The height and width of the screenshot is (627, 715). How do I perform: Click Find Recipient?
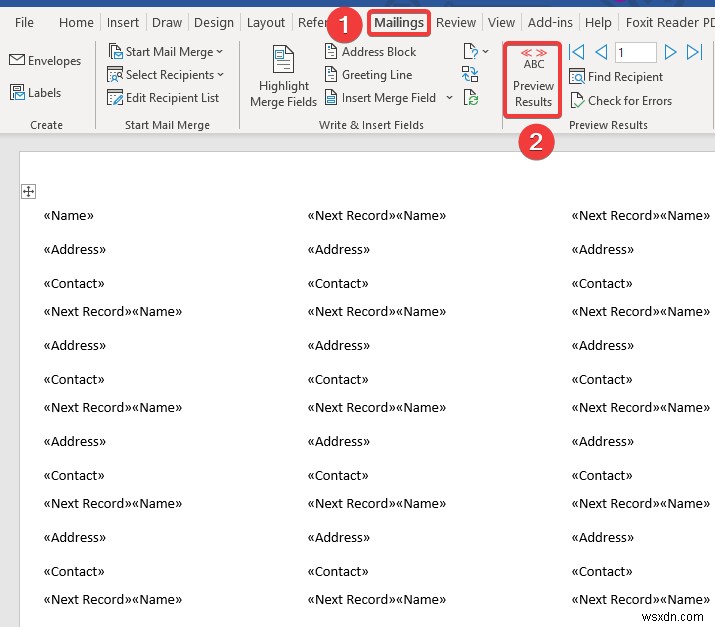click(616, 77)
